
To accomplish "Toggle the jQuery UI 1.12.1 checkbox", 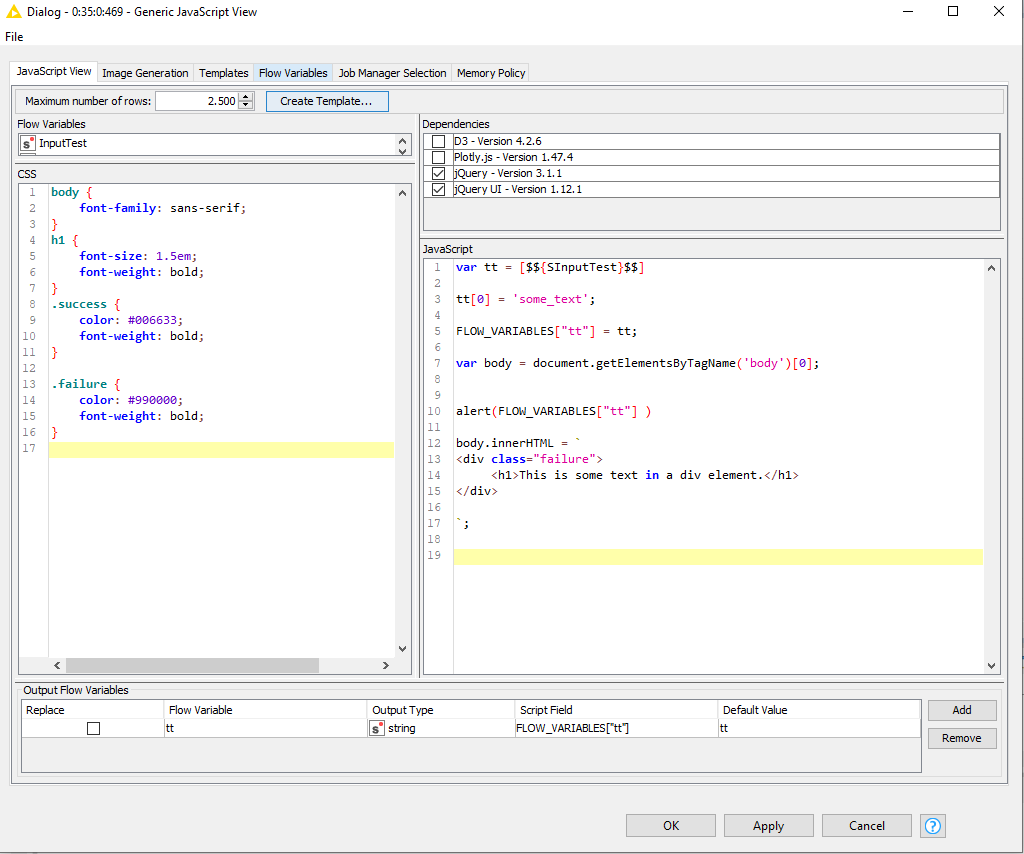I will pos(438,190).
